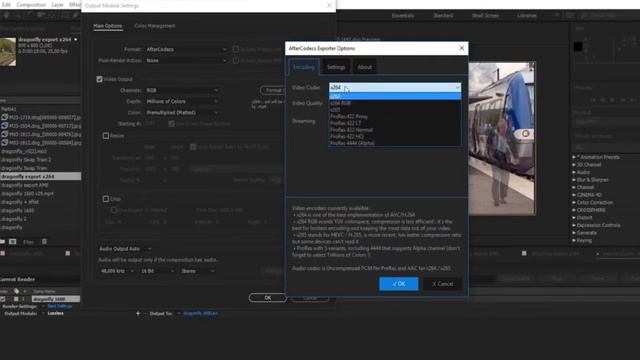Viewport: 640px width, 360px height.
Task: Expand the Audio effects category
Action: pyautogui.click(x=574, y=172)
